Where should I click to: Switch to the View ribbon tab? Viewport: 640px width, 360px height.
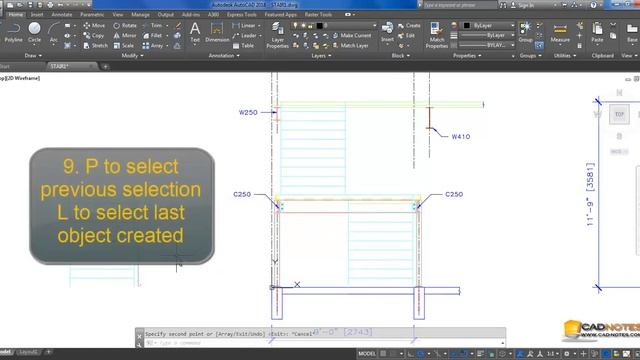pos(118,14)
